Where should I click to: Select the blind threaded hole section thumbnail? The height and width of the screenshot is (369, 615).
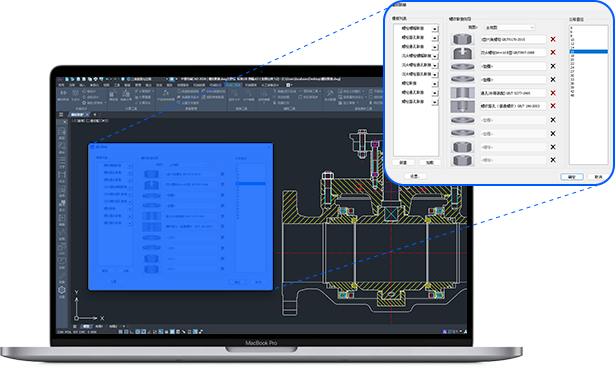(x=462, y=106)
